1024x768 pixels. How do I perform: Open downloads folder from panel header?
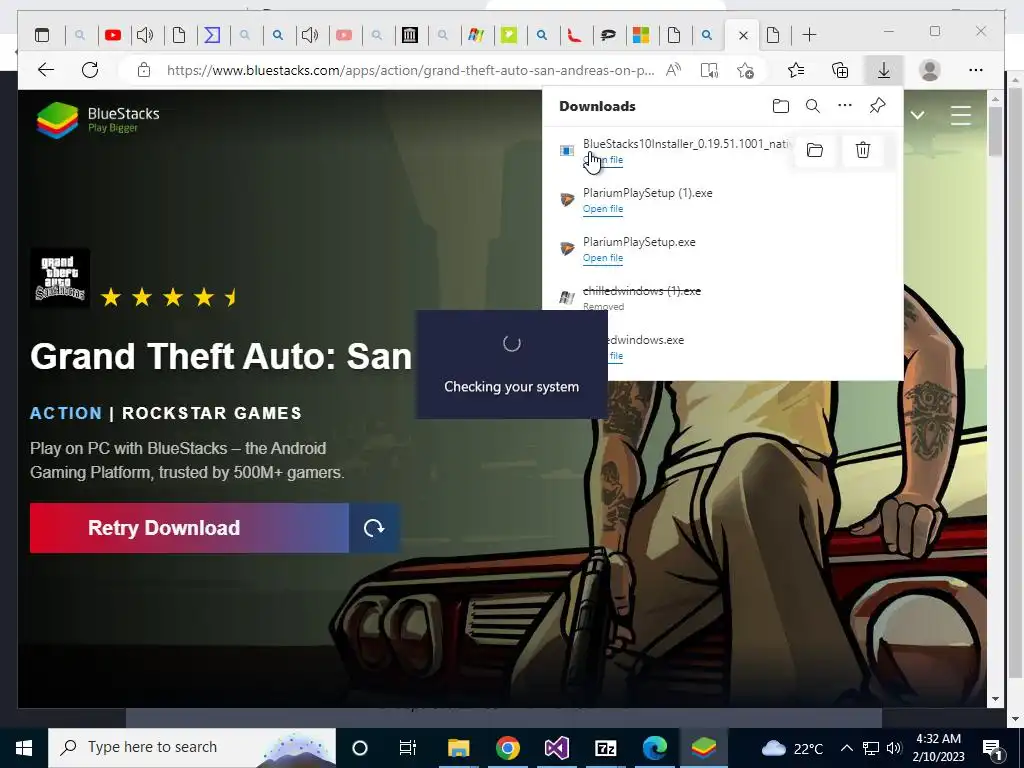pyautogui.click(x=780, y=106)
